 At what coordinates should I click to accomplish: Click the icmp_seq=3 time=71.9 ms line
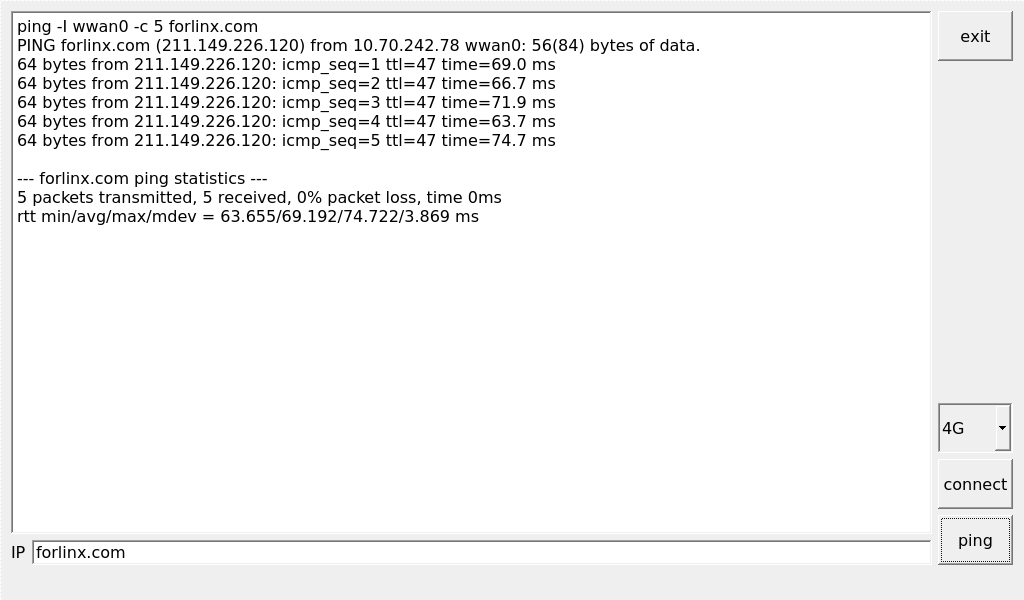pos(286,103)
